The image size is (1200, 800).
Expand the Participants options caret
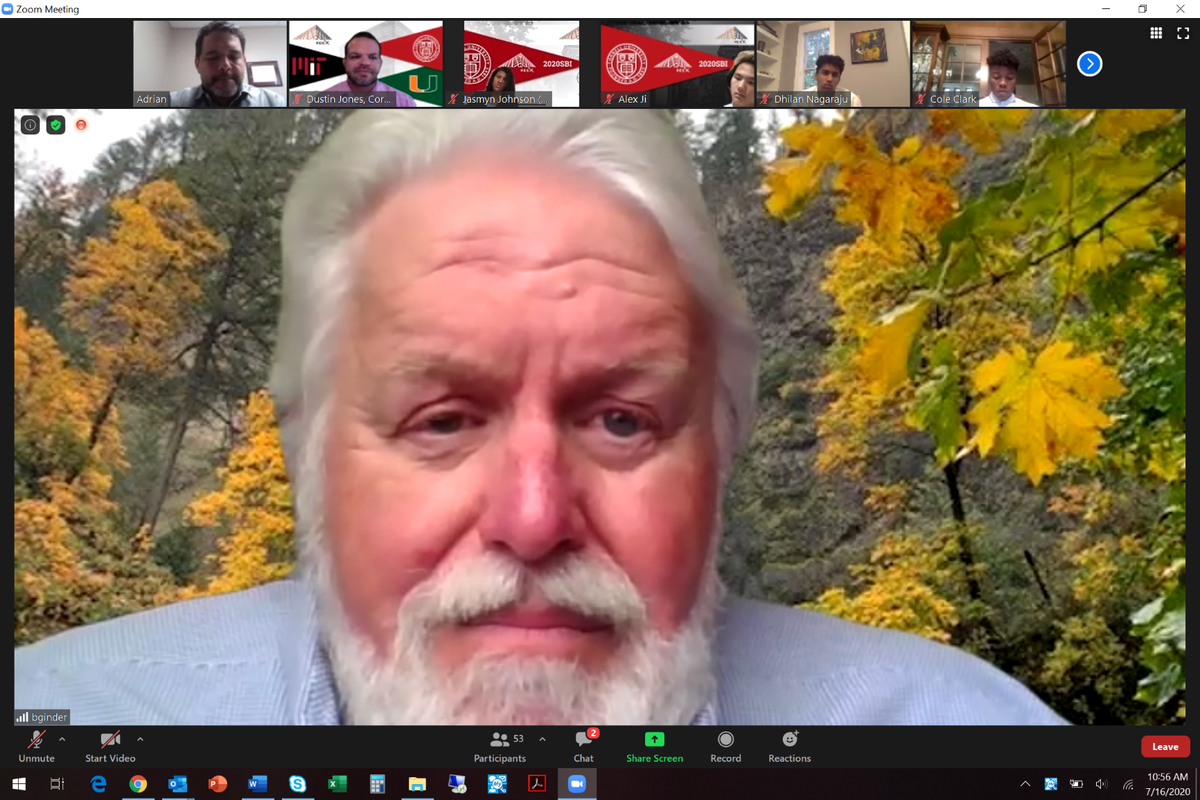click(x=542, y=740)
